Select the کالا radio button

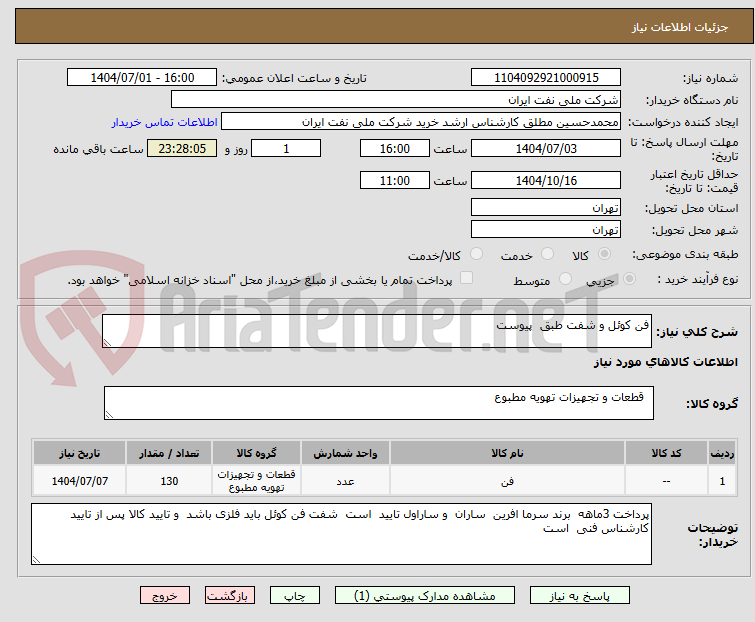(604, 254)
